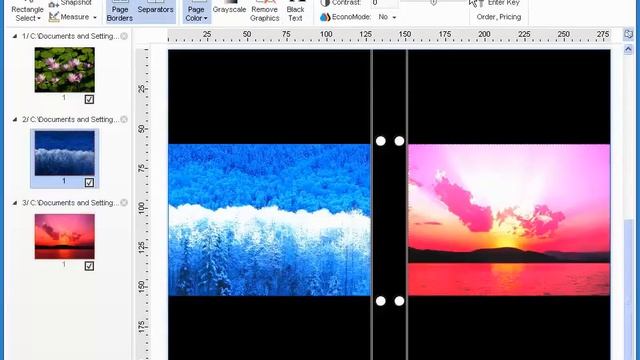Image resolution: width=640 pixels, height=360 pixels.
Task: Click the Contrast value field
Action: point(384,3)
